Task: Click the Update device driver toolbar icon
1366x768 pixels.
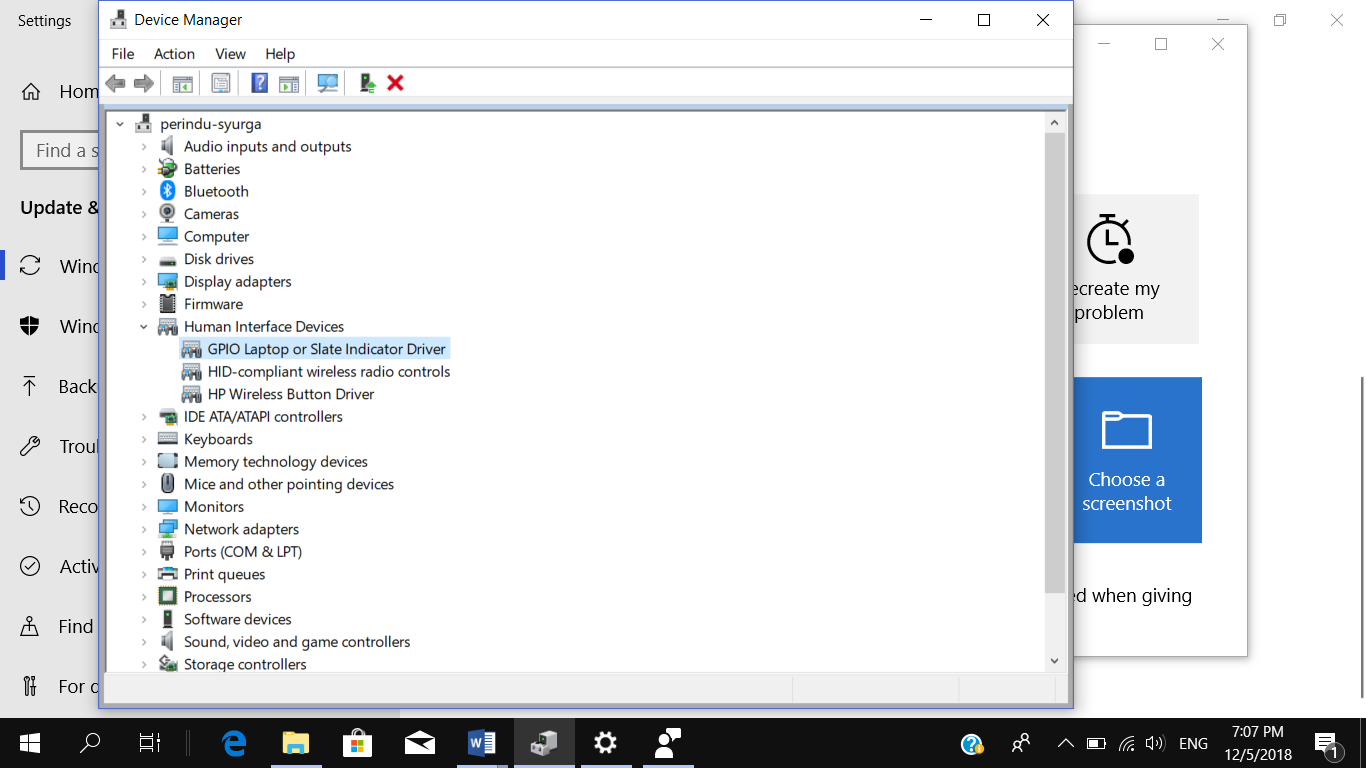Action: [367, 83]
